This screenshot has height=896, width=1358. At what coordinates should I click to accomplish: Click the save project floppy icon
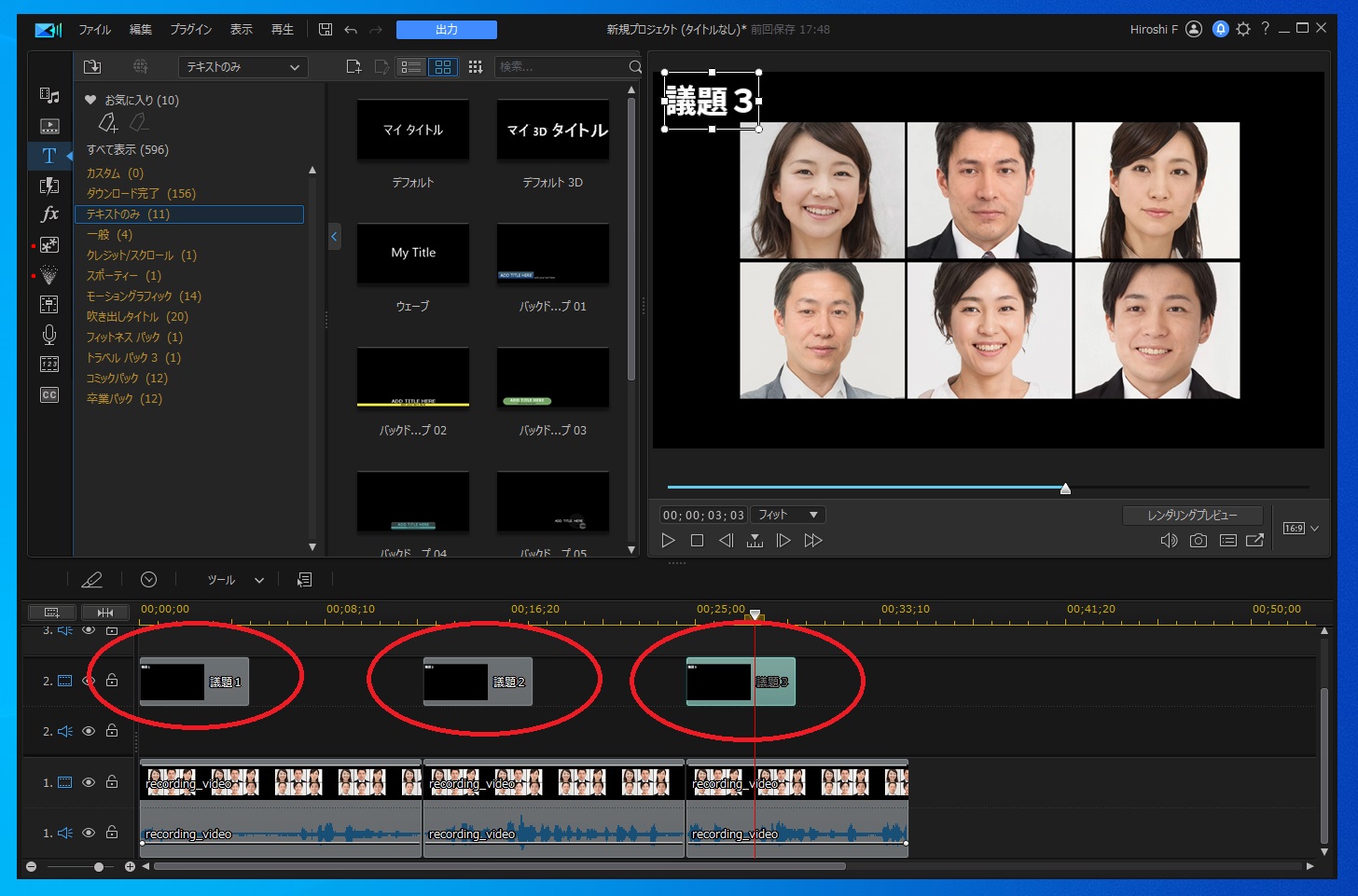click(x=326, y=30)
